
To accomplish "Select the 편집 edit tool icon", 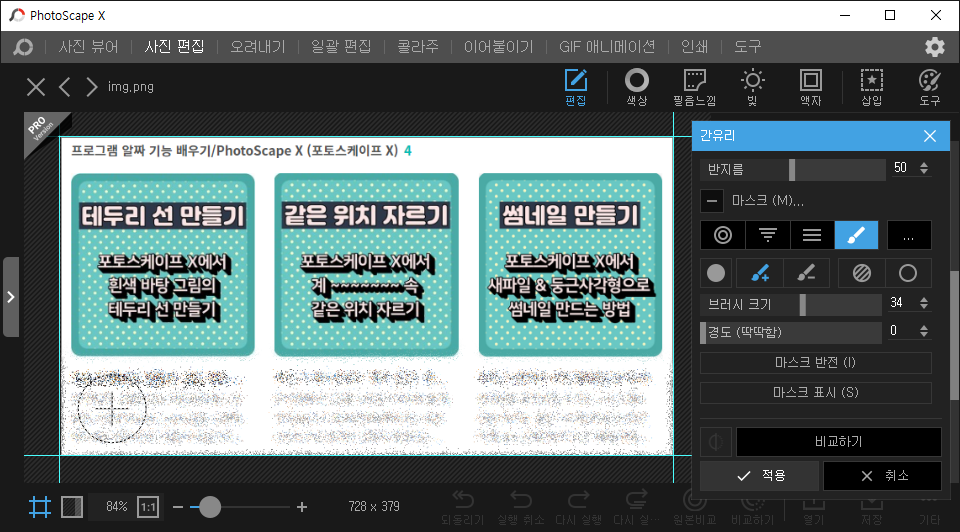I will 576,87.
